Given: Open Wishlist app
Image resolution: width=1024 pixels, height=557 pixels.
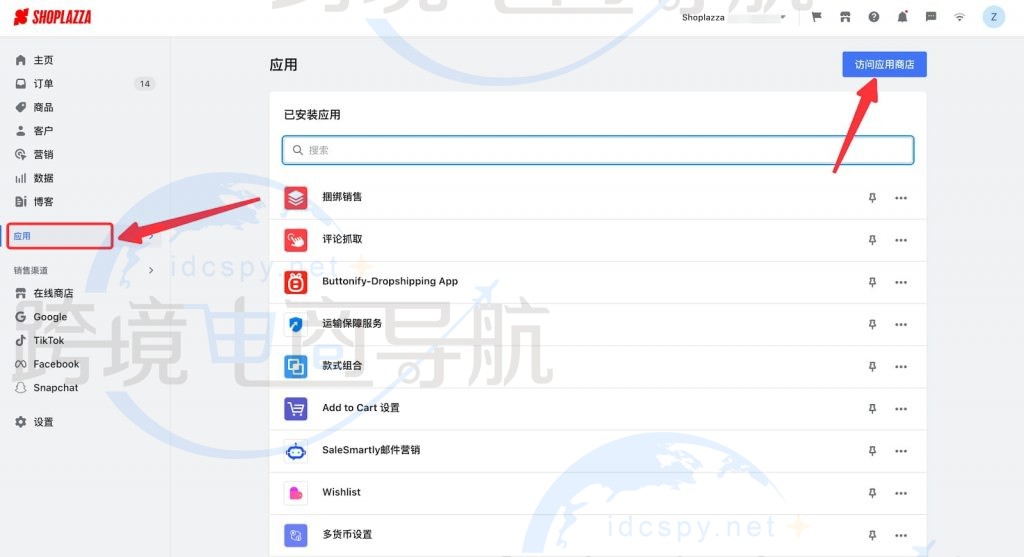Looking at the screenshot, I should pyautogui.click(x=341, y=492).
